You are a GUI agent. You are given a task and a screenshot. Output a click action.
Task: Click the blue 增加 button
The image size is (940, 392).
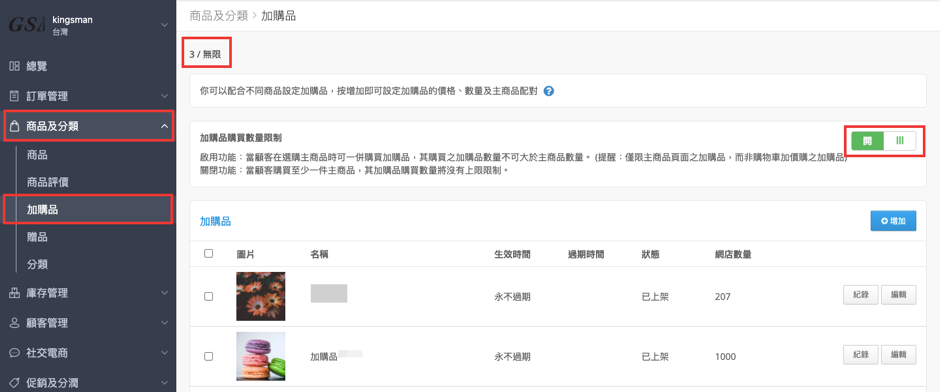pos(893,221)
